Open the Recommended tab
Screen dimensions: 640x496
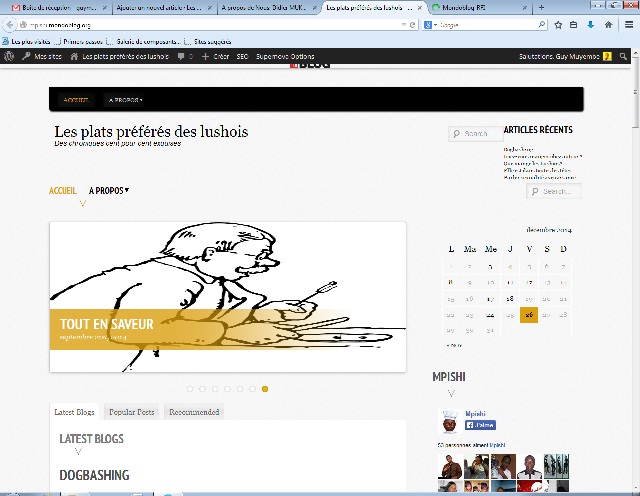tap(194, 412)
